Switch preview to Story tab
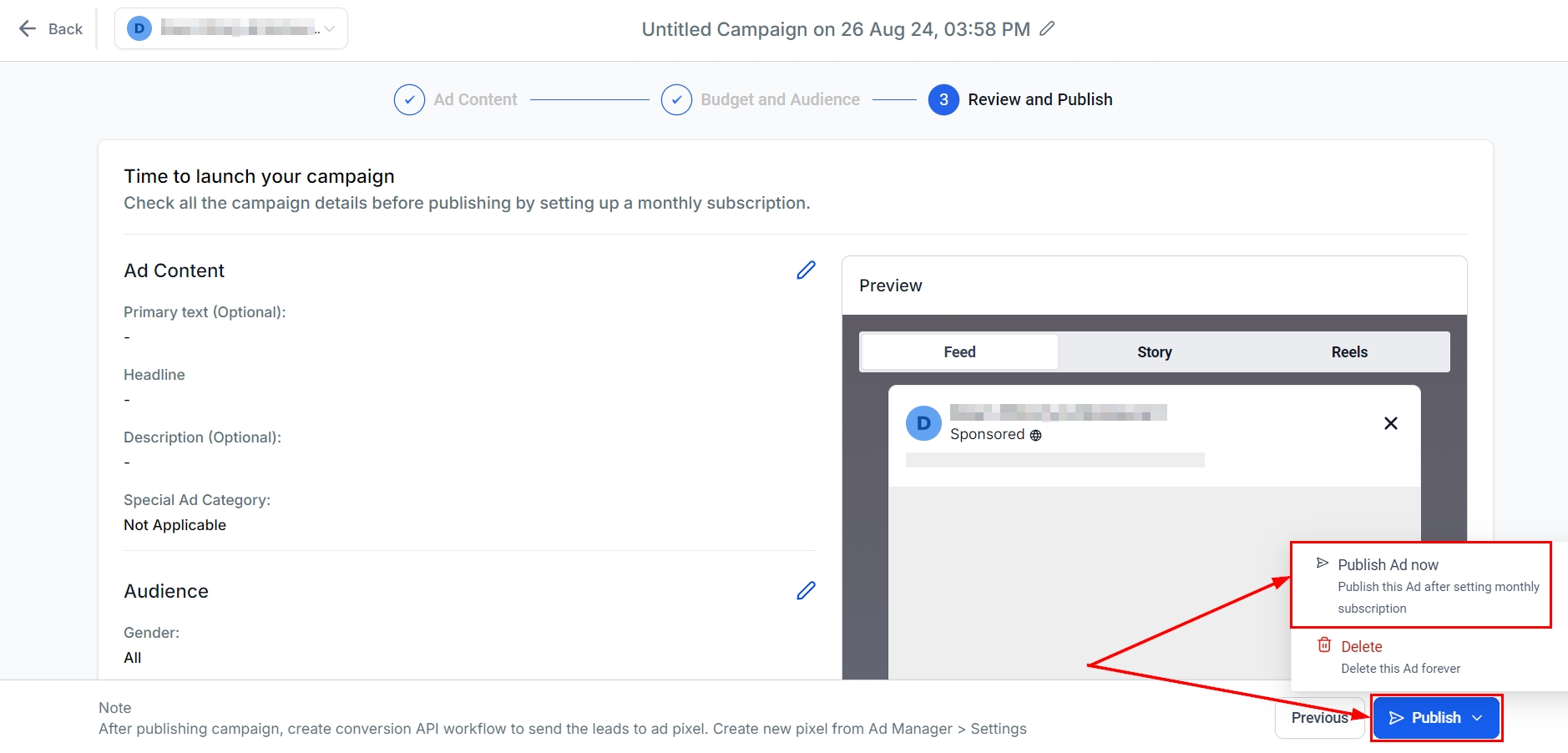 [x=1154, y=352]
